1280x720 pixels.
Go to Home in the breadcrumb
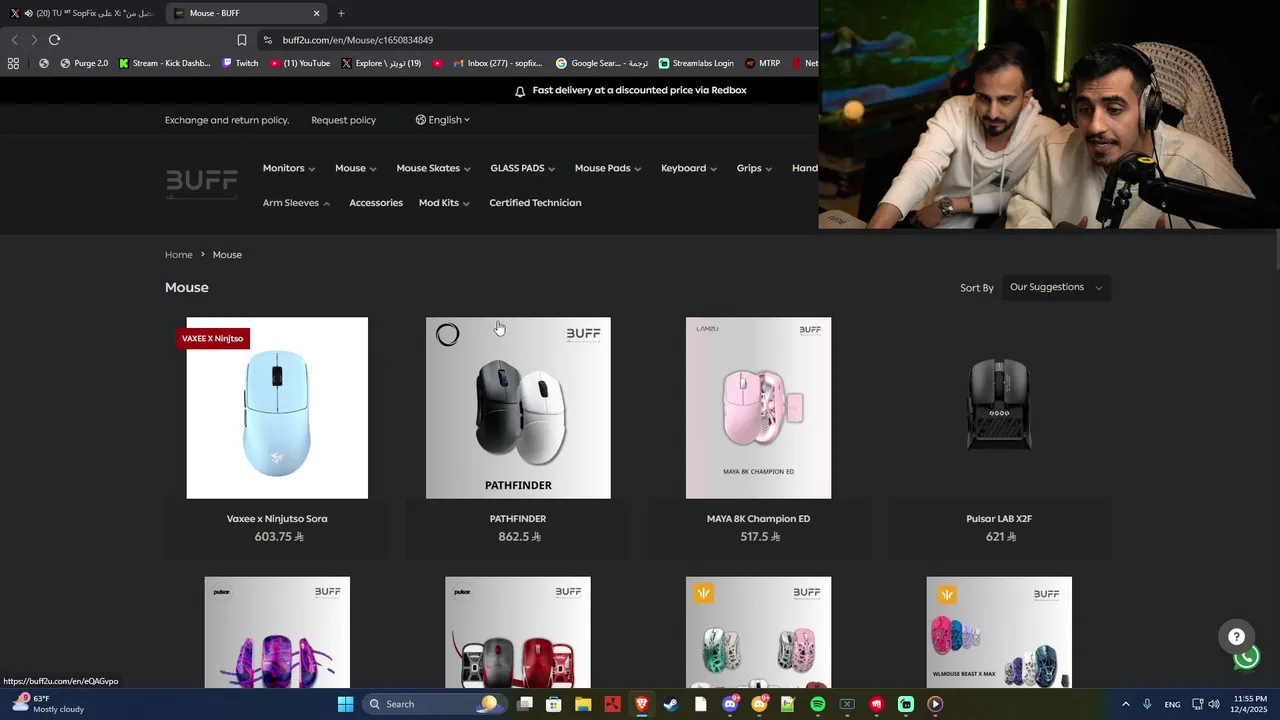178,255
